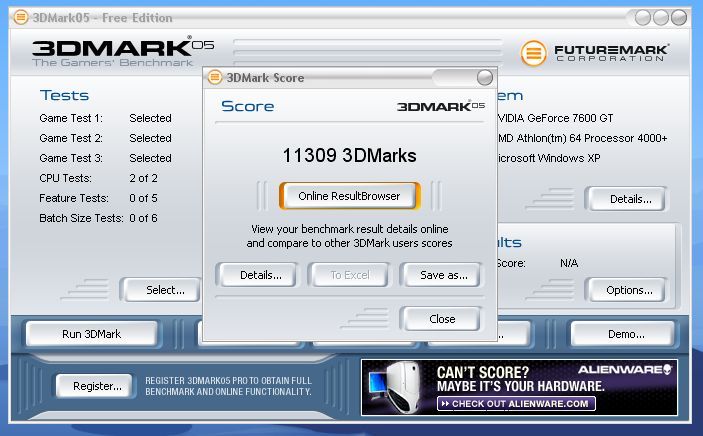Viewport: 703px width, 436px height.
Task: Click the 'Tests' section heading
Action: [x=64, y=96]
